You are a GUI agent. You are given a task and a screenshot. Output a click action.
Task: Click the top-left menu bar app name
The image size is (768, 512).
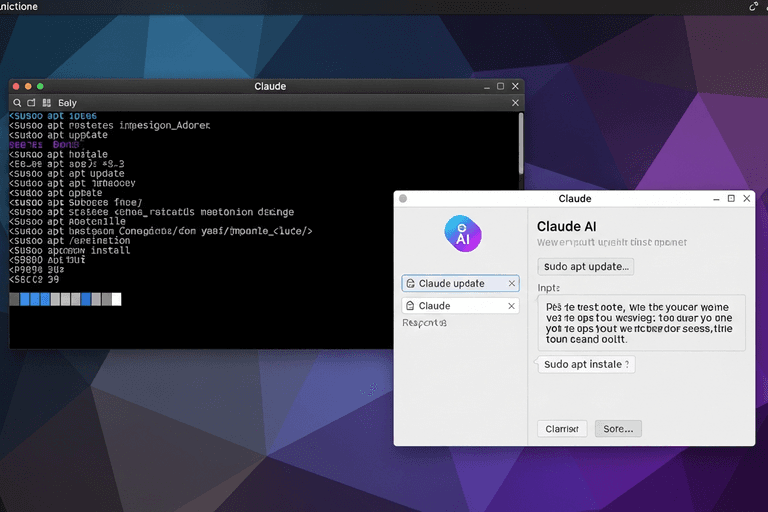[x=19, y=6]
